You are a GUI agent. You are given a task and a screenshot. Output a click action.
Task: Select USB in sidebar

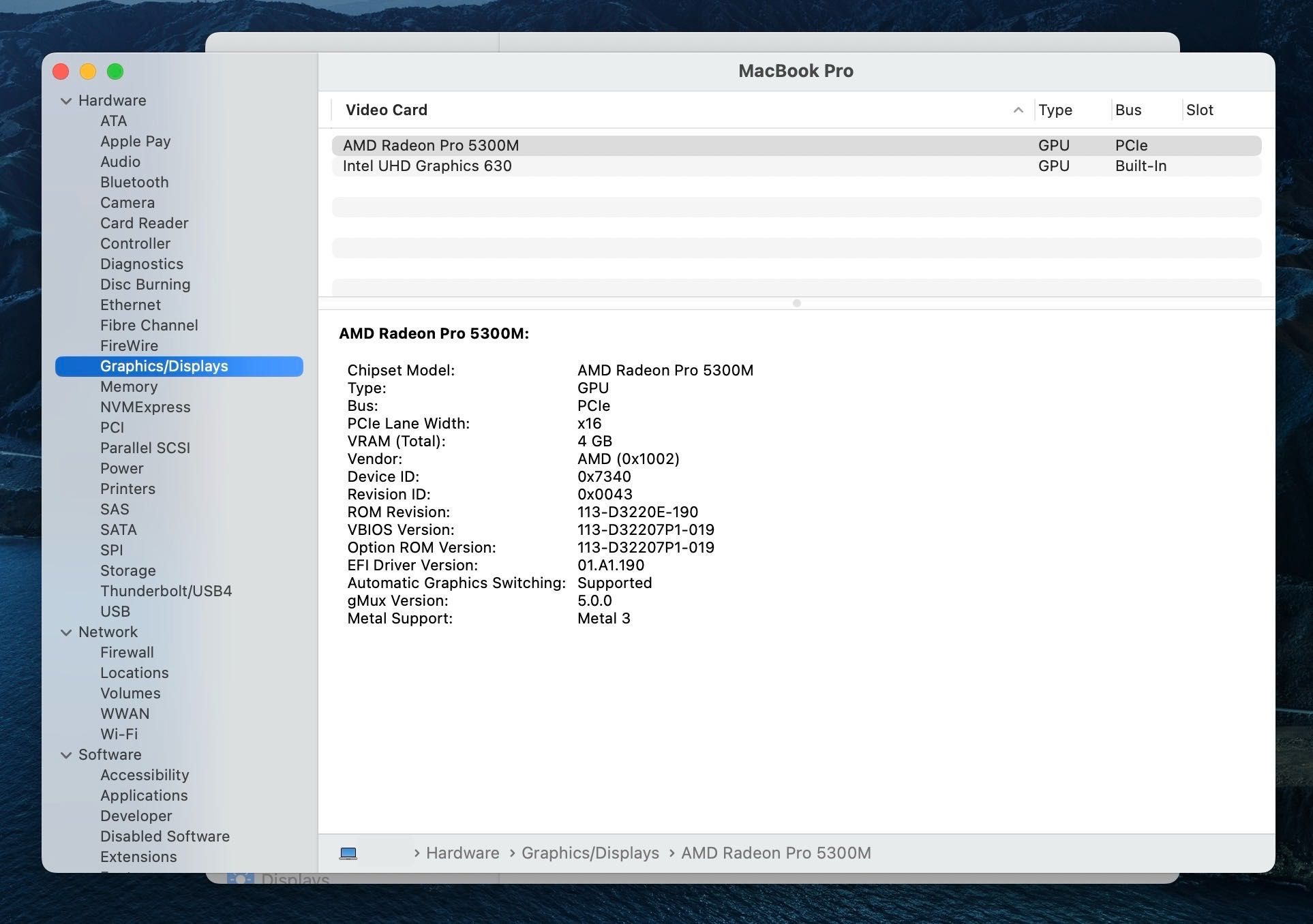point(115,611)
